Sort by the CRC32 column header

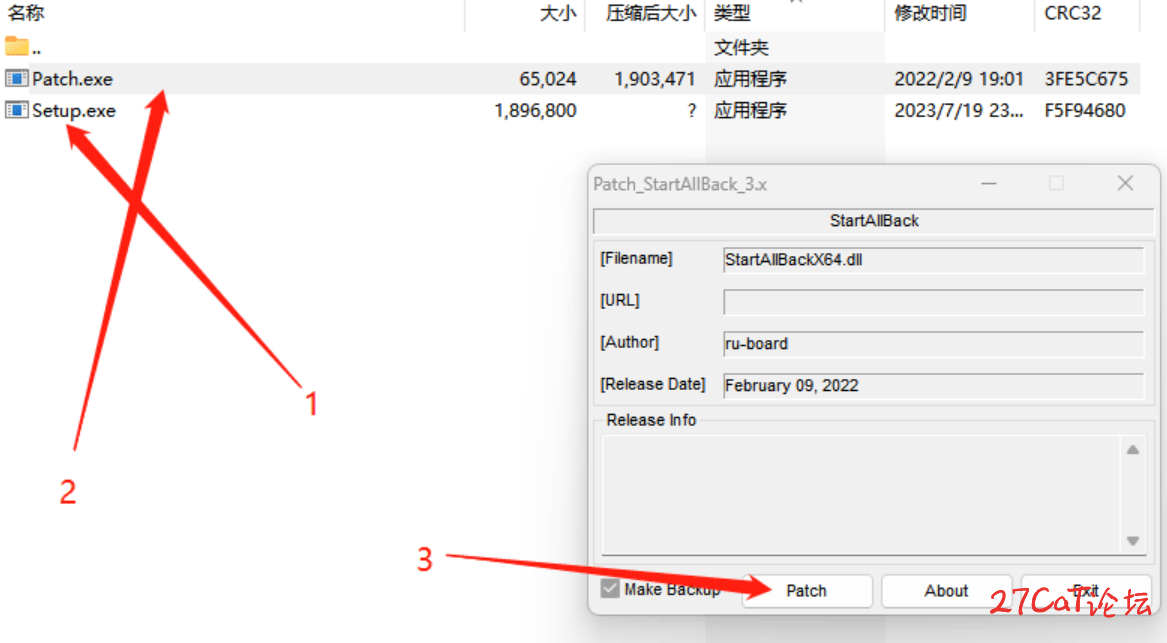1072,13
